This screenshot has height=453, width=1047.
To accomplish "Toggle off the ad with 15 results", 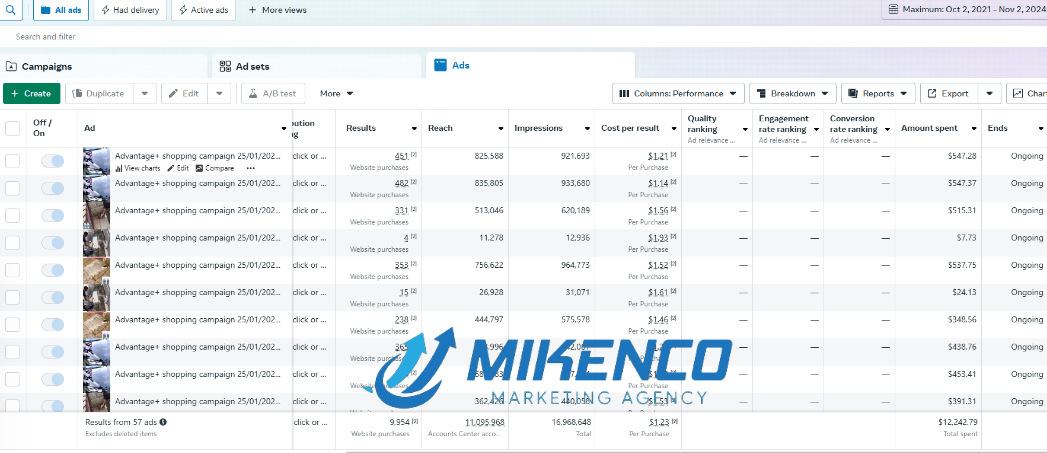I will pos(52,297).
